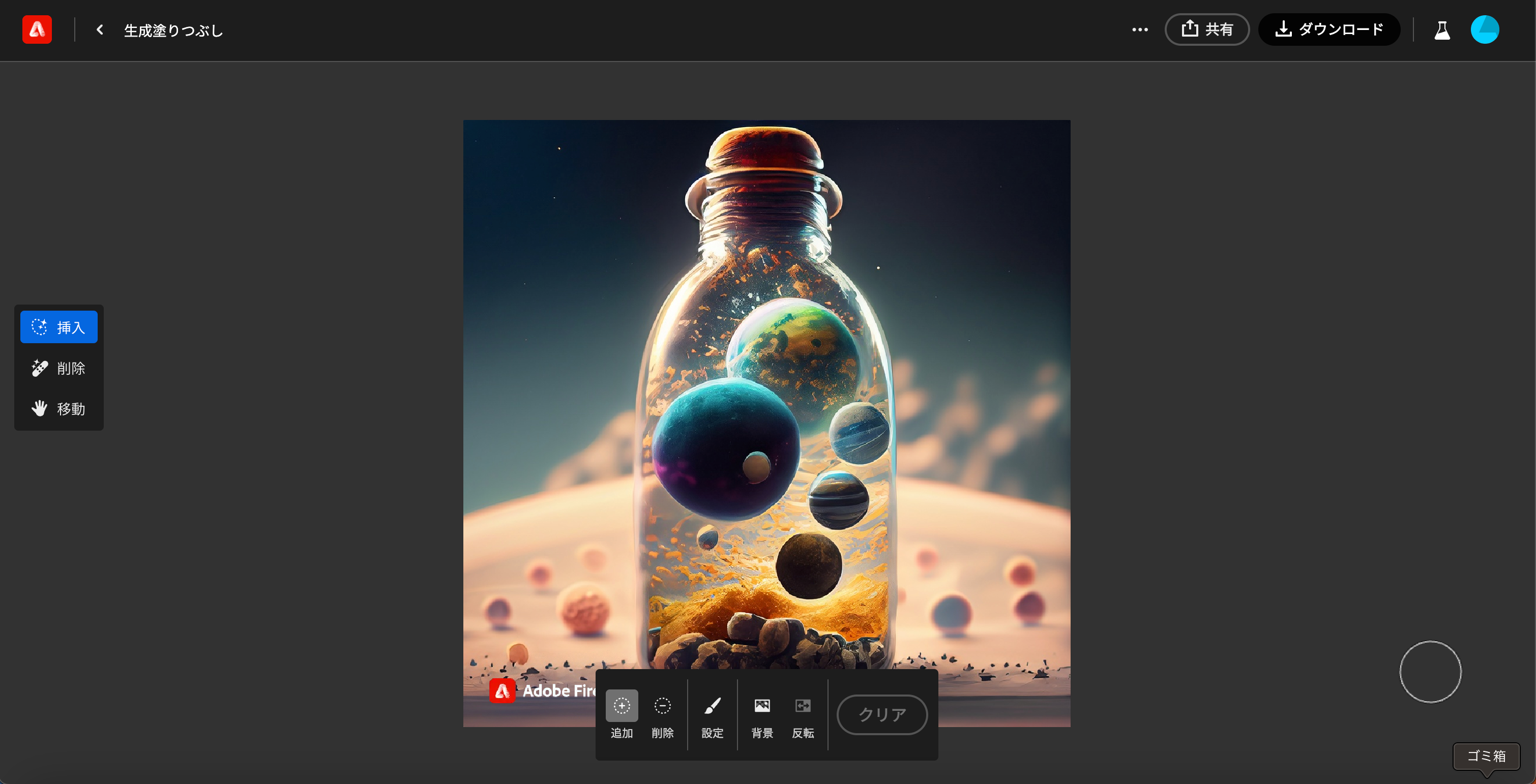Open the three-dot more options menu

click(x=1139, y=30)
